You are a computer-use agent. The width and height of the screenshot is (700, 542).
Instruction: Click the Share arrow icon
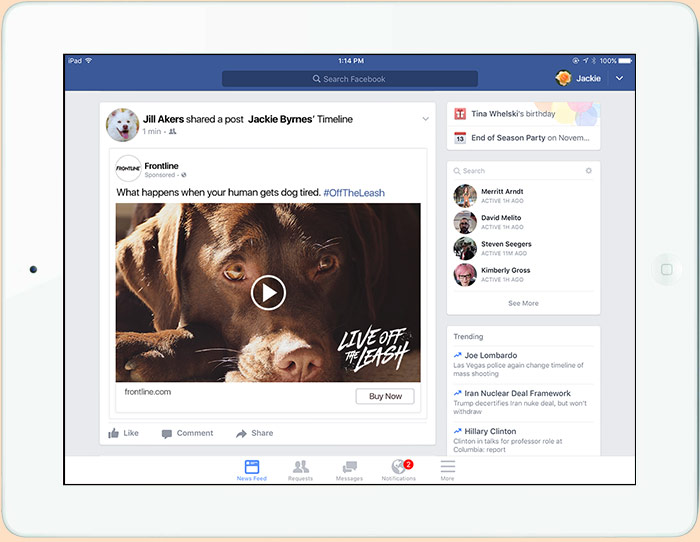(241, 433)
